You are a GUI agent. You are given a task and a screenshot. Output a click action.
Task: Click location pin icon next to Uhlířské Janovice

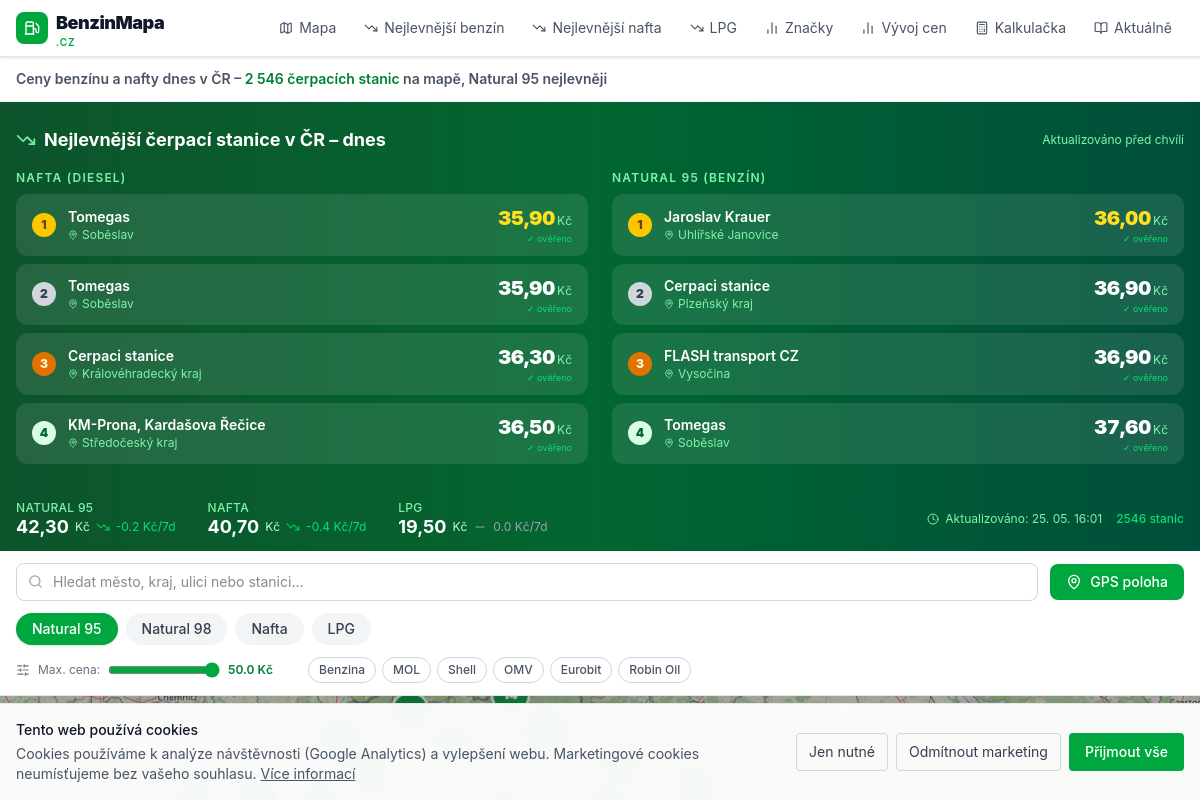pos(669,235)
